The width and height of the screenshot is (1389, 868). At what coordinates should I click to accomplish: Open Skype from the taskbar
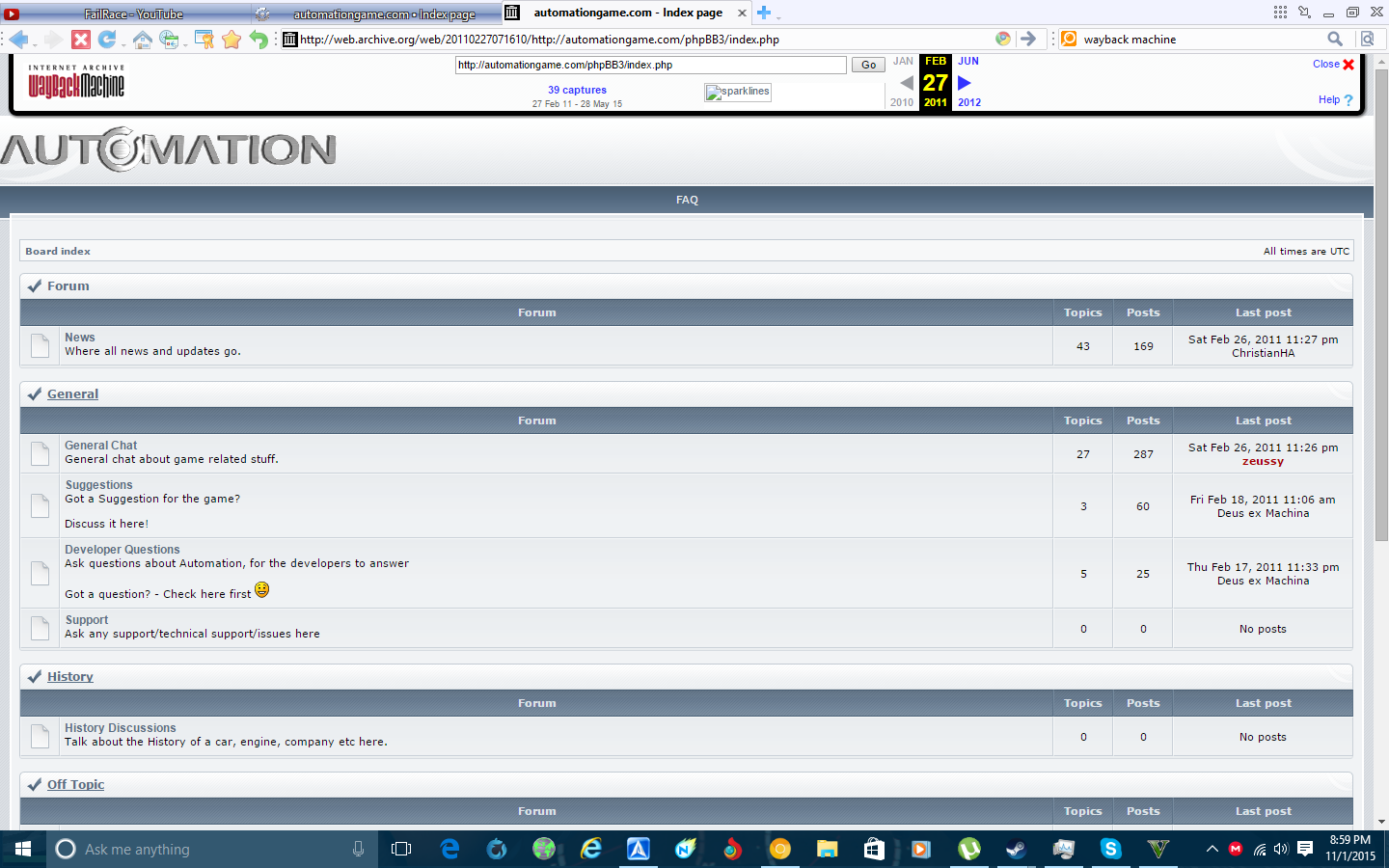(x=1110, y=849)
